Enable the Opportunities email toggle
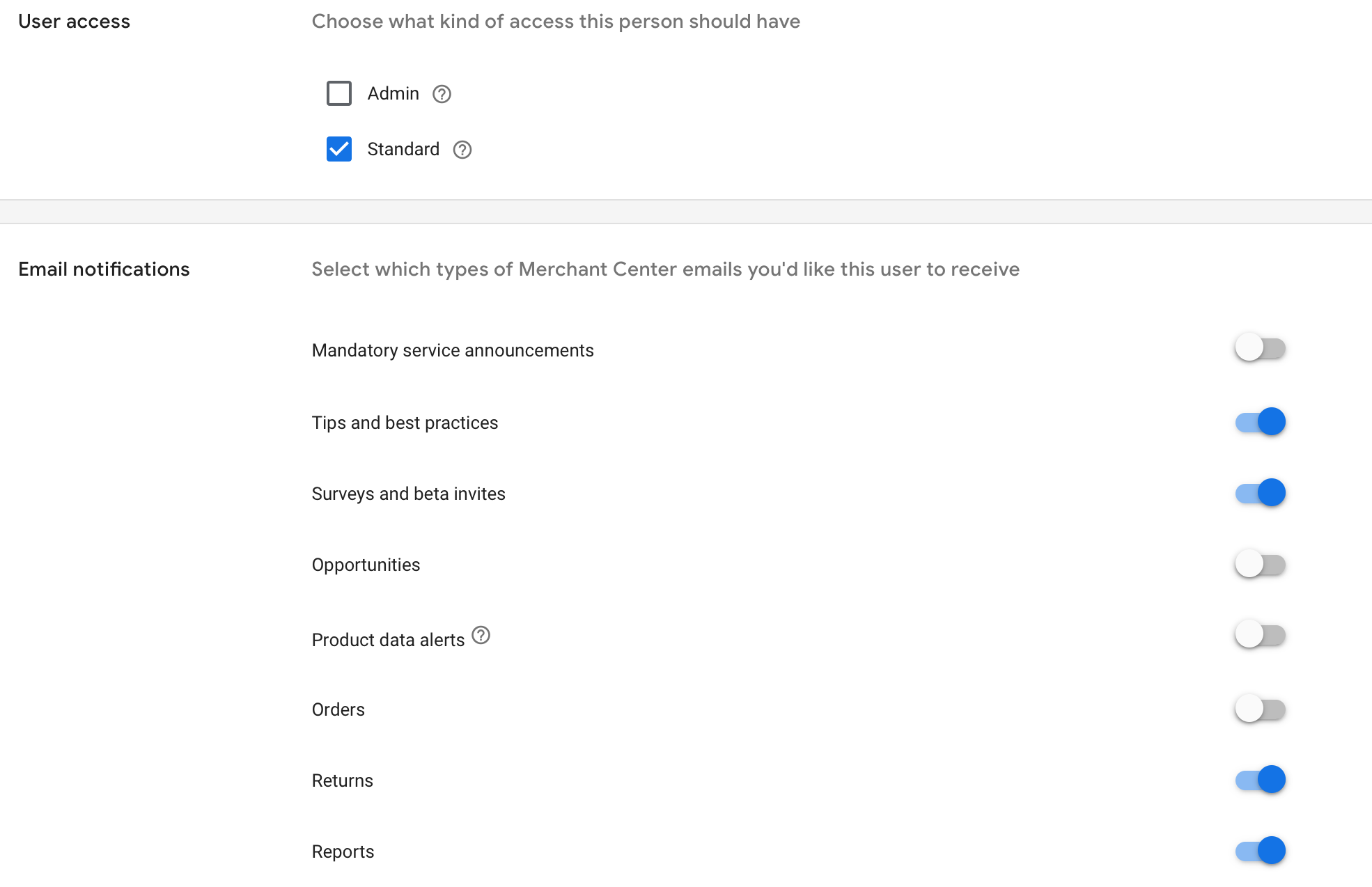 pyautogui.click(x=1260, y=564)
